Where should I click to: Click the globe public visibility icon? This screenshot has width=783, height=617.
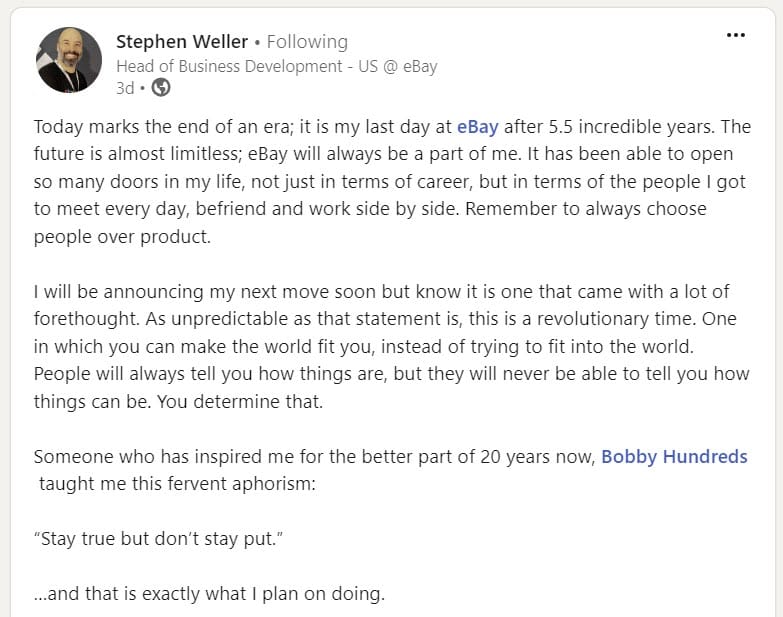[160, 88]
